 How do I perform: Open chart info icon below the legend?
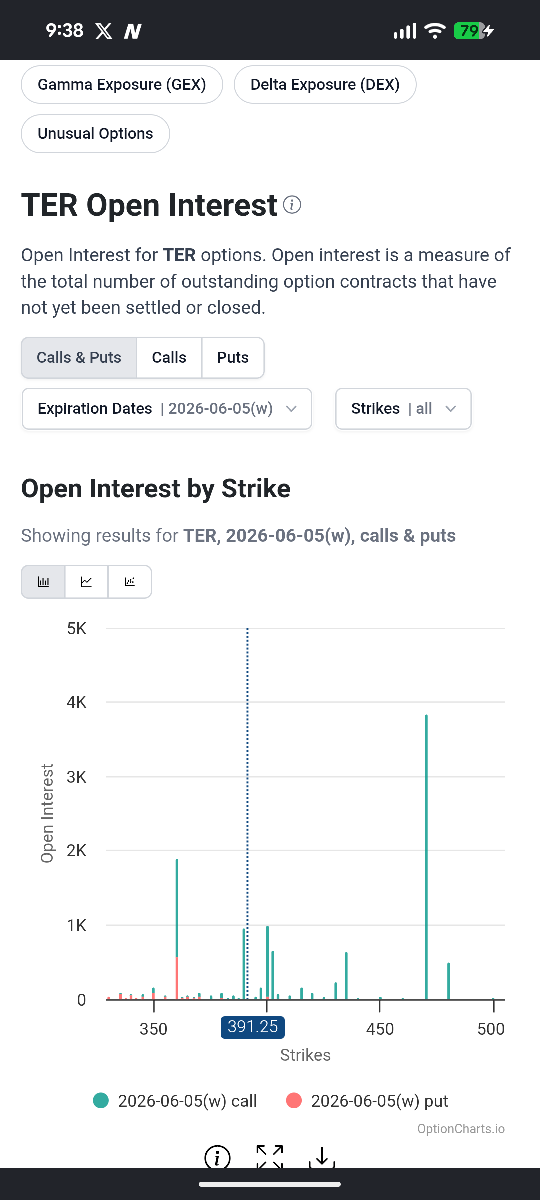point(218,1157)
